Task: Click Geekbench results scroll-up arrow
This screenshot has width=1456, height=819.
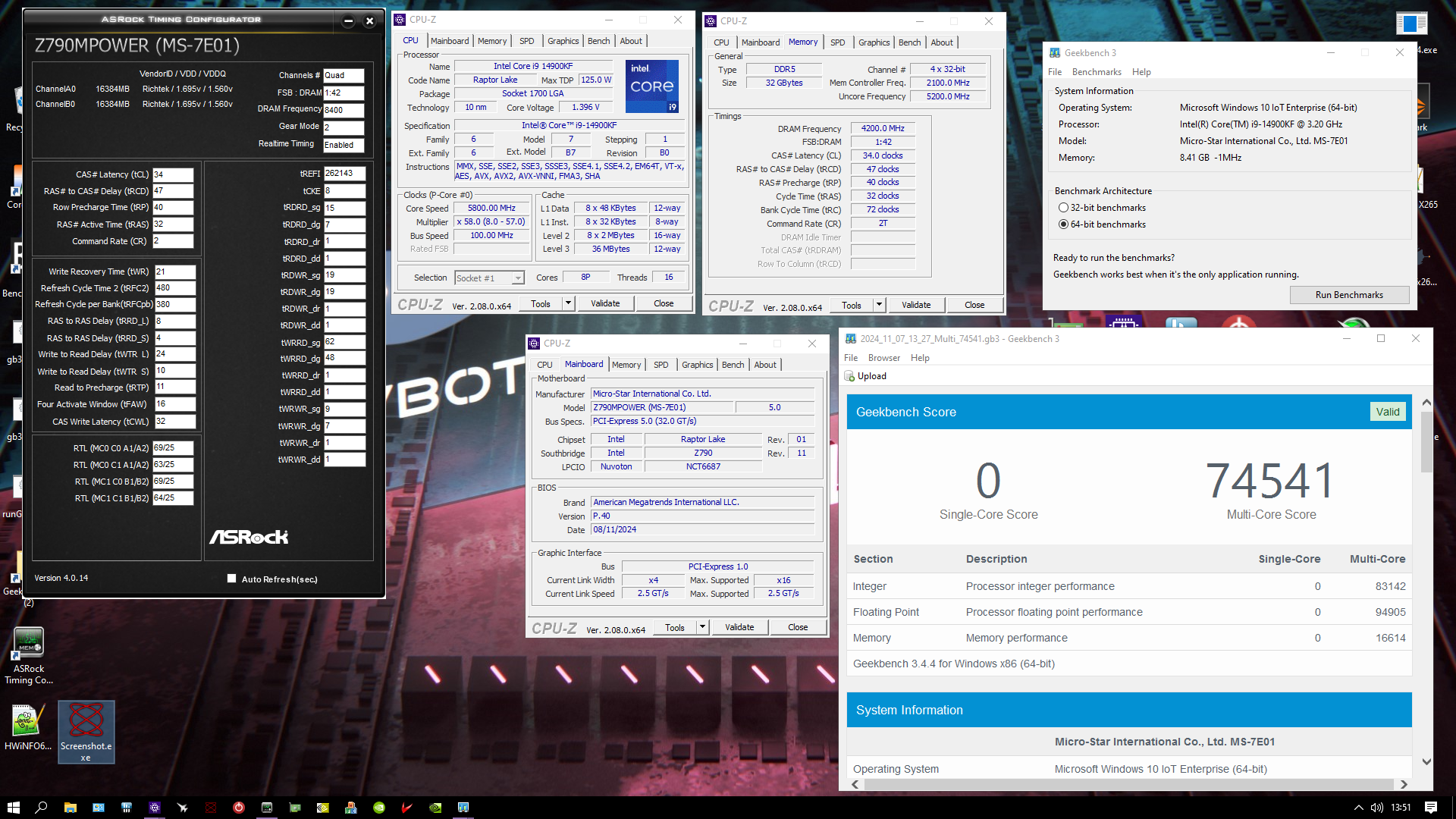Action: click(x=1426, y=403)
